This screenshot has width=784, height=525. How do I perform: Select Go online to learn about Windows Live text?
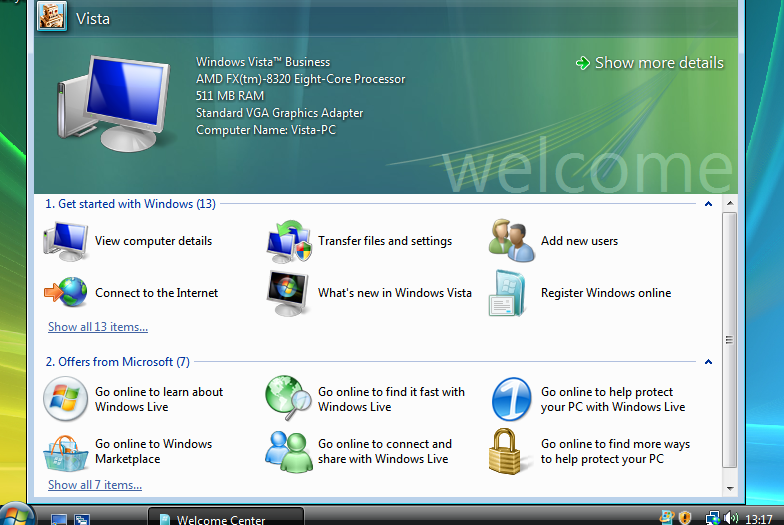(159, 400)
